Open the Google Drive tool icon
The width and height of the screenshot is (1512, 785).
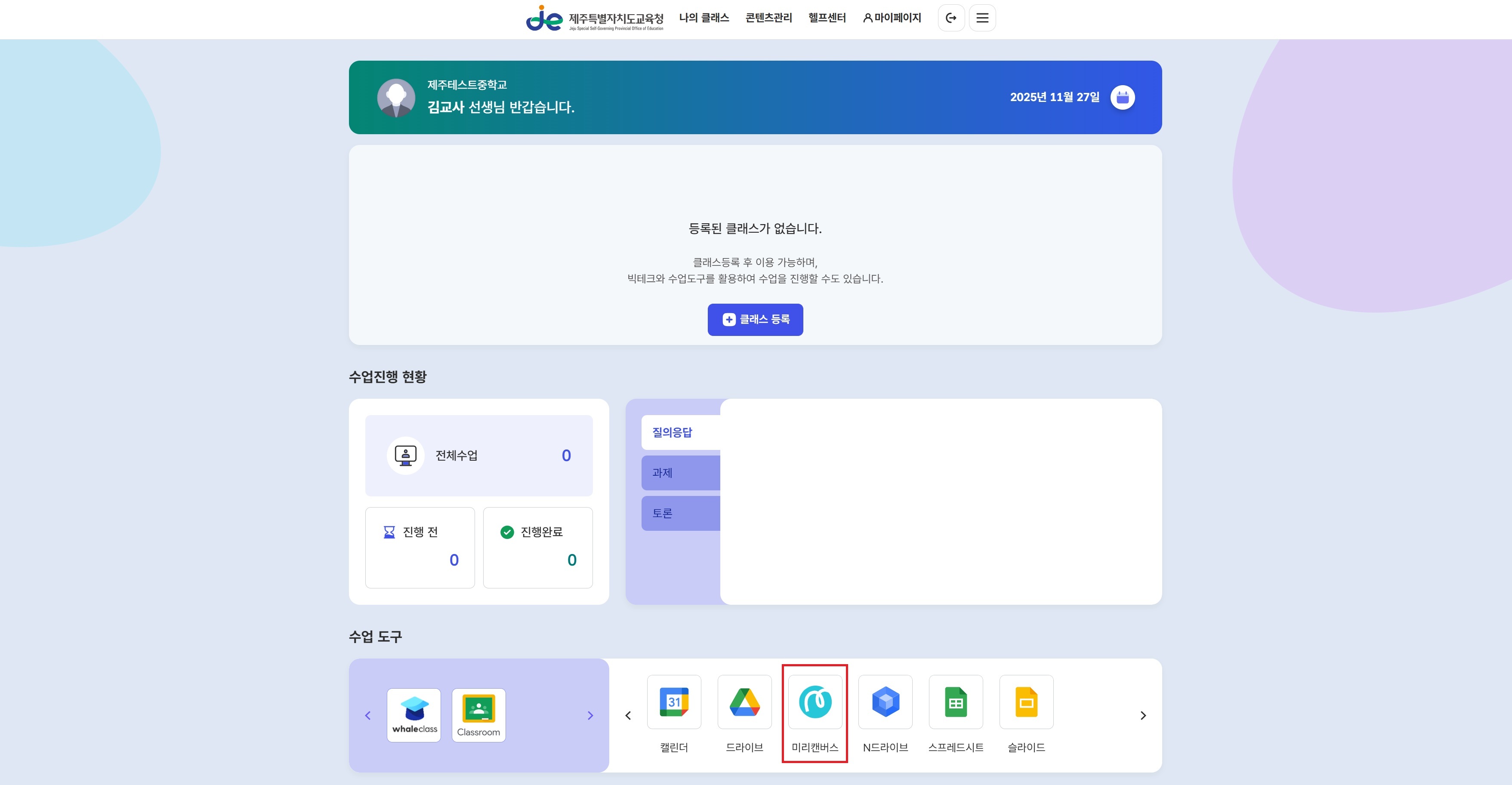pos(744,702)
